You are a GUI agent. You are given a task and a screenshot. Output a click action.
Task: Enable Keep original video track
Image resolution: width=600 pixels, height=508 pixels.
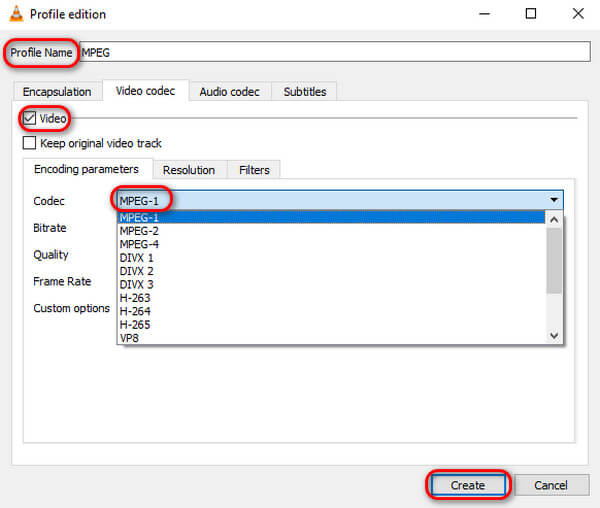29,143
